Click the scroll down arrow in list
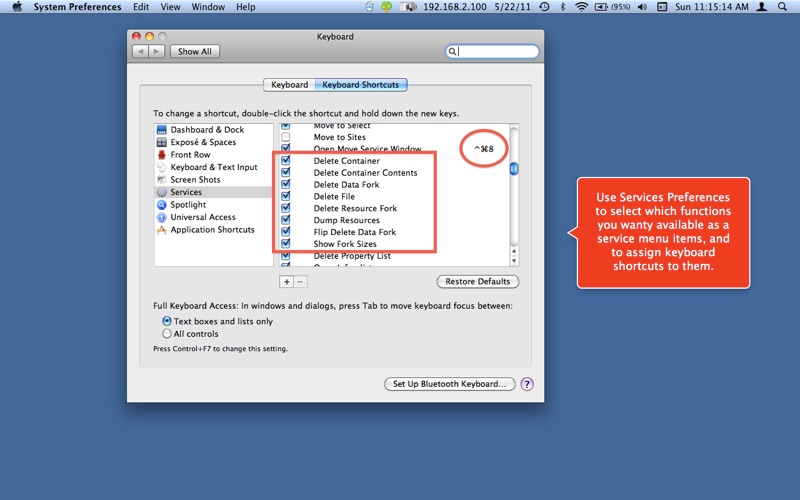Image resolution: width=800 pixels, height=500 pixels. click(x=514, y=261)
